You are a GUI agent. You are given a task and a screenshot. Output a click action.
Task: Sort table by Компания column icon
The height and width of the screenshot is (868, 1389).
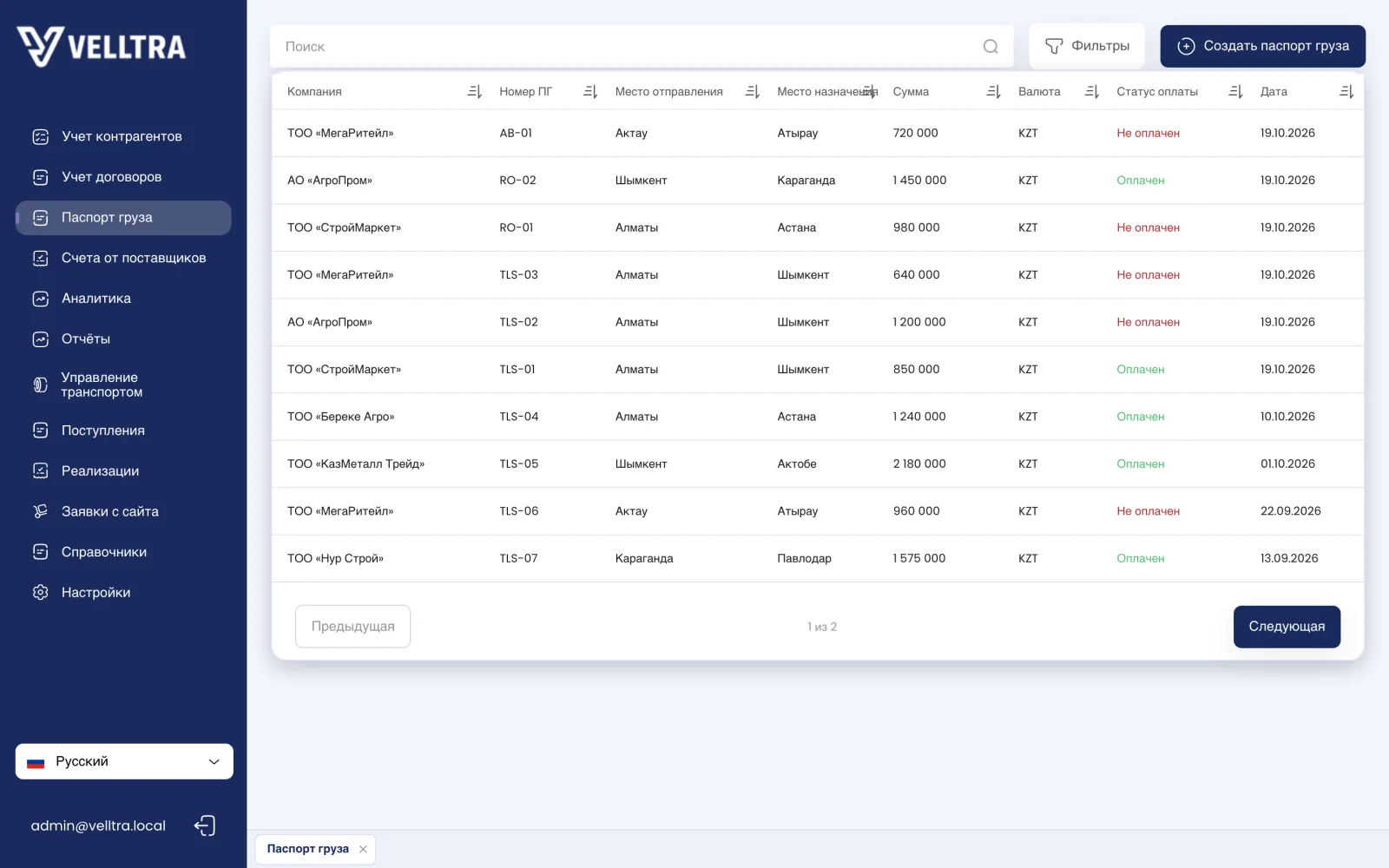pos(474,91)
